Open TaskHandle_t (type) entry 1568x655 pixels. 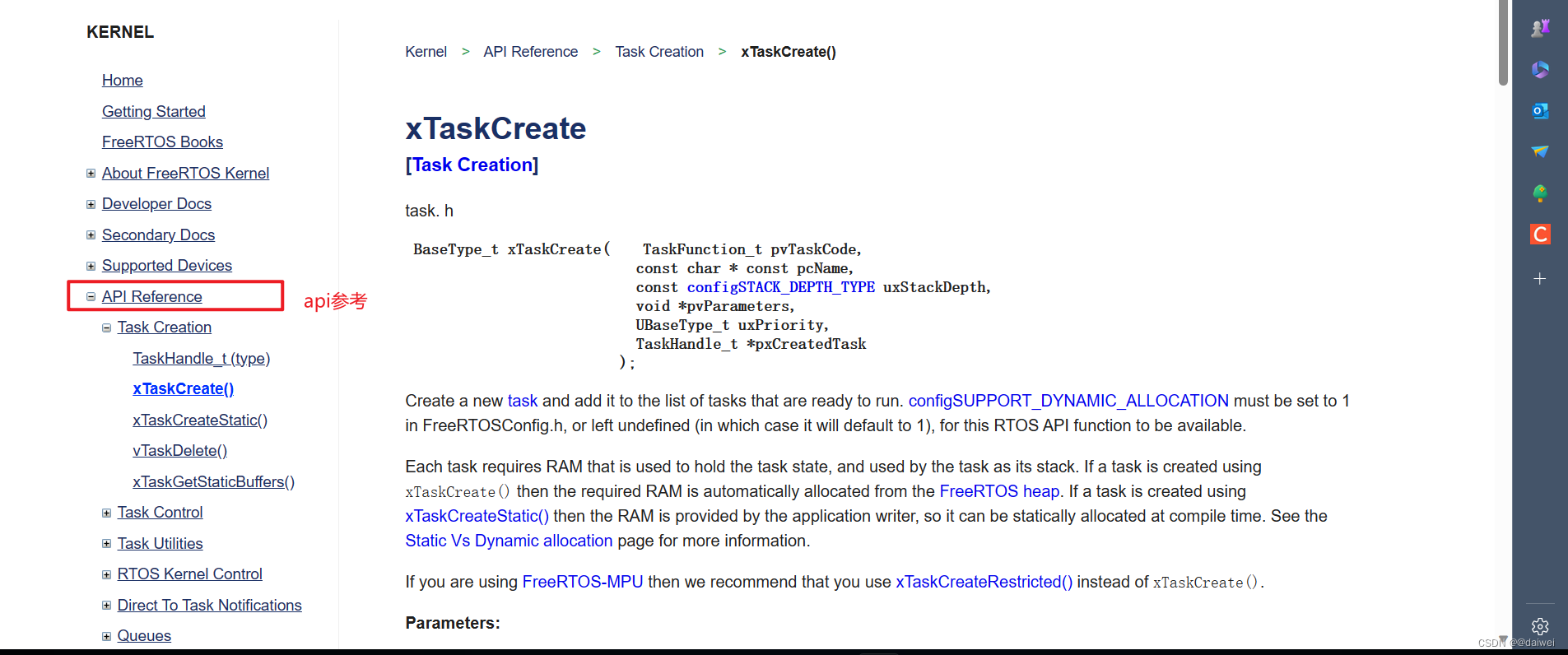(x=202, y=358)
